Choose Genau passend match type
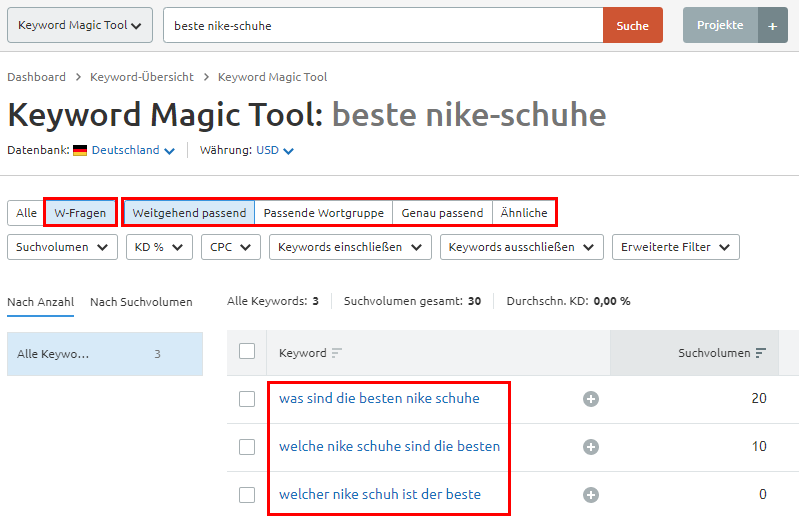Image resolution: width=799 pixels, height=520 pixels. (442, 213)
